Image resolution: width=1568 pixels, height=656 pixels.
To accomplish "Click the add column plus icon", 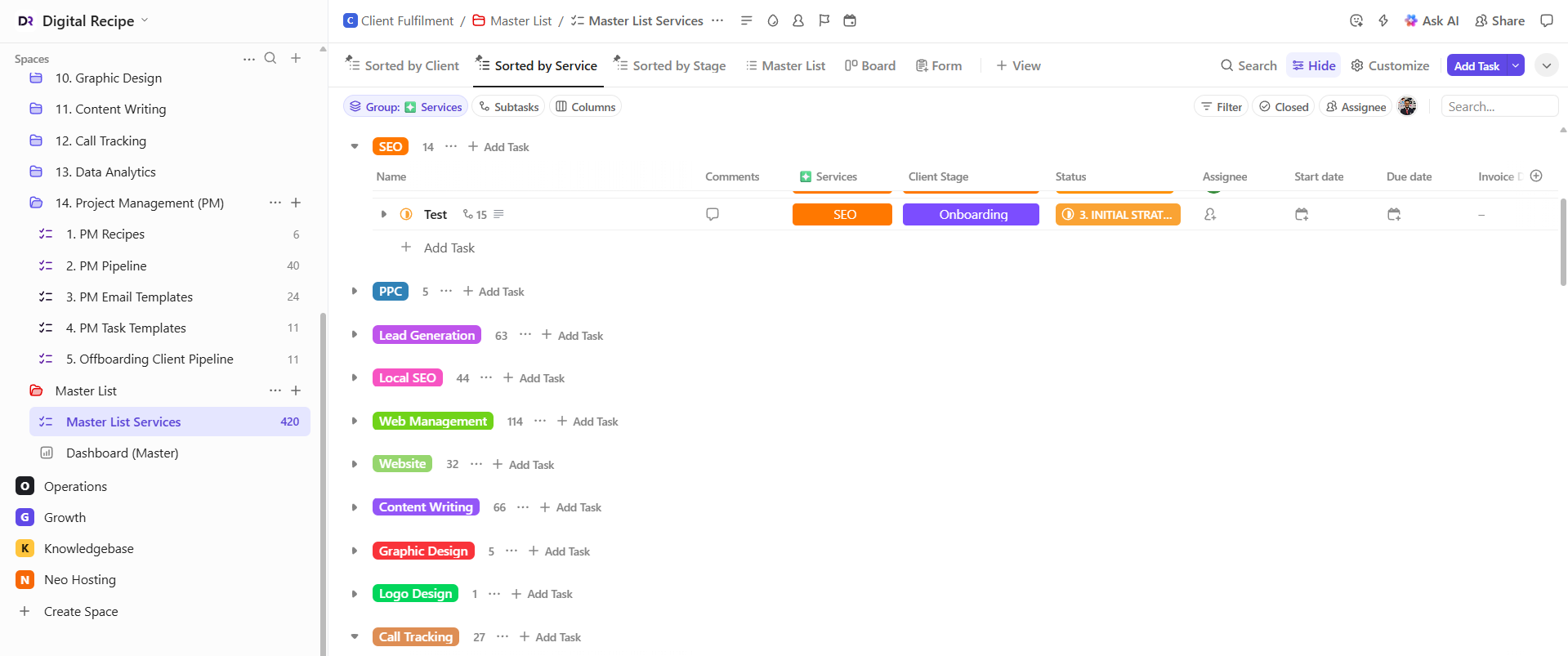I will [1536, 176].
